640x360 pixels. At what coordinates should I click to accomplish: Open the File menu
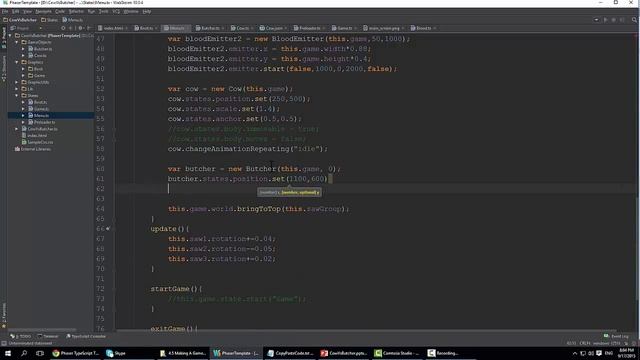point(5,11)
